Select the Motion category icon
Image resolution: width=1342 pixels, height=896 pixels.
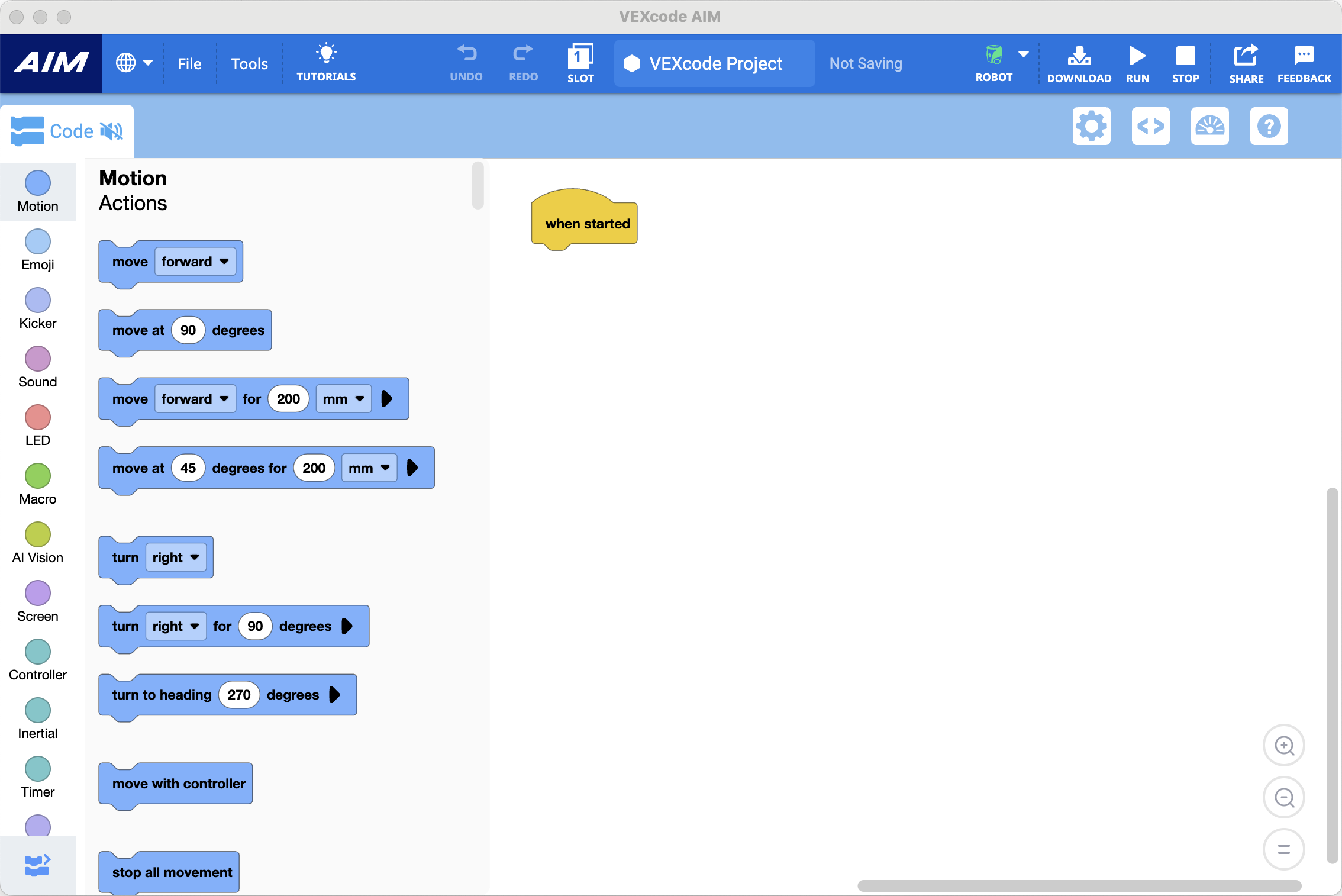point(37,184)
